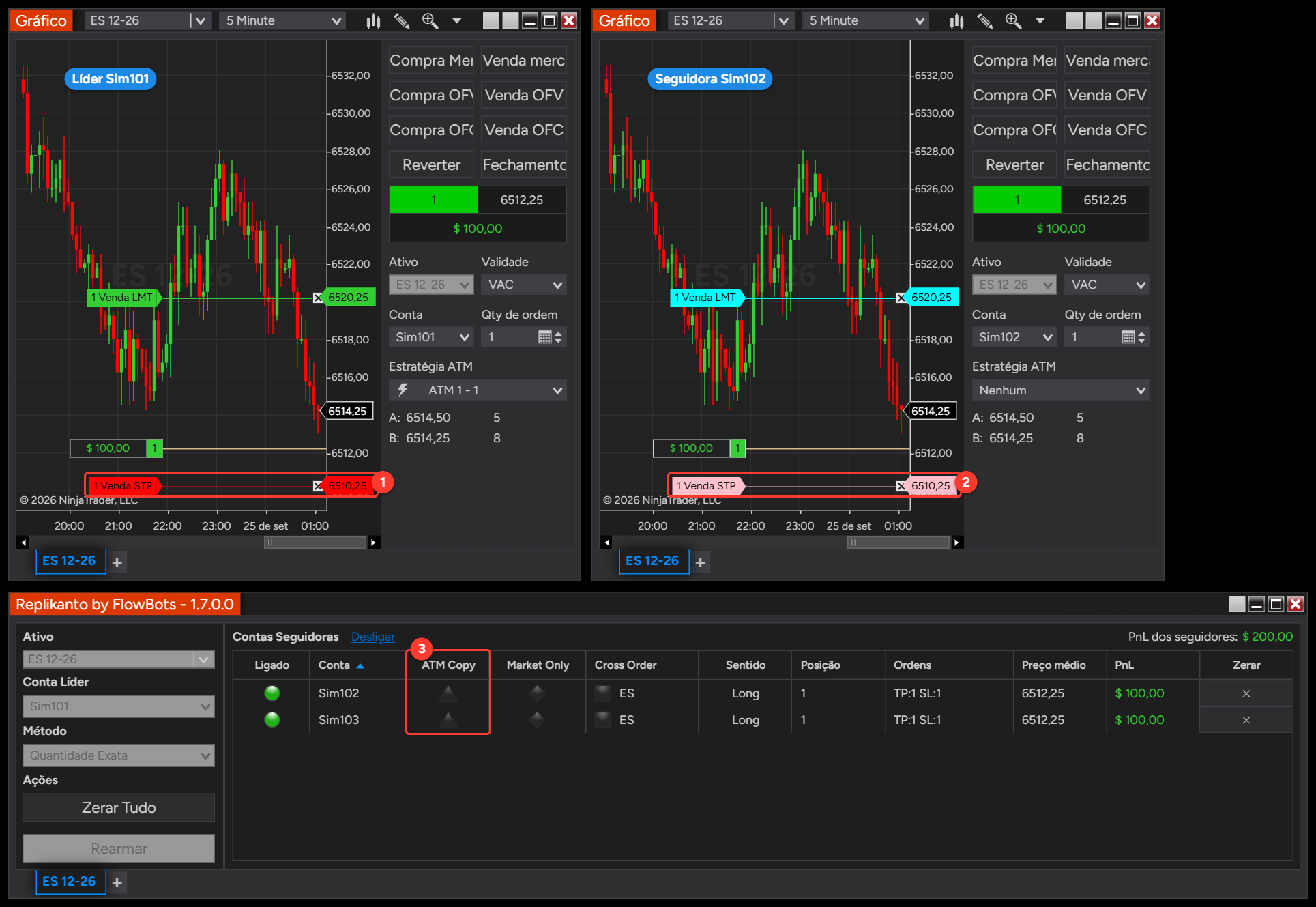Open Estratégia ATM dropdown showing ATM 1 - 1

[478, 390]
